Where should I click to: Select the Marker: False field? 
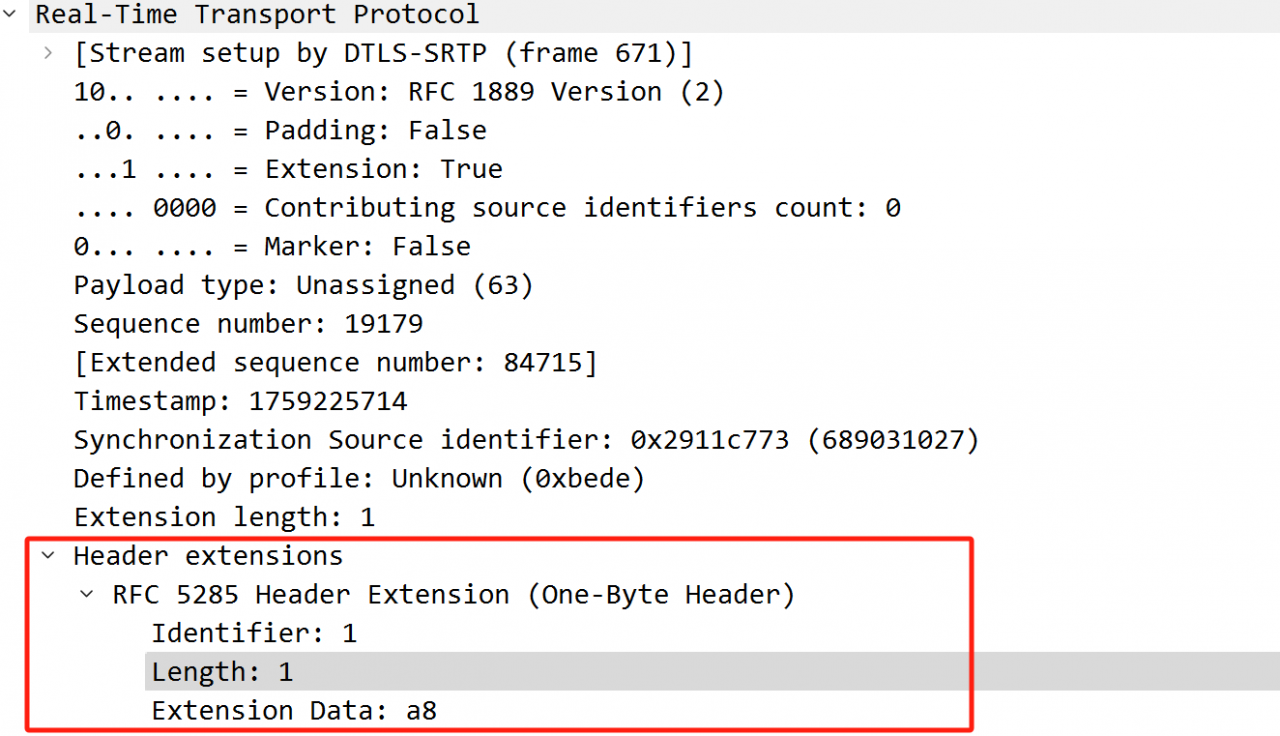tap(271, 246)
